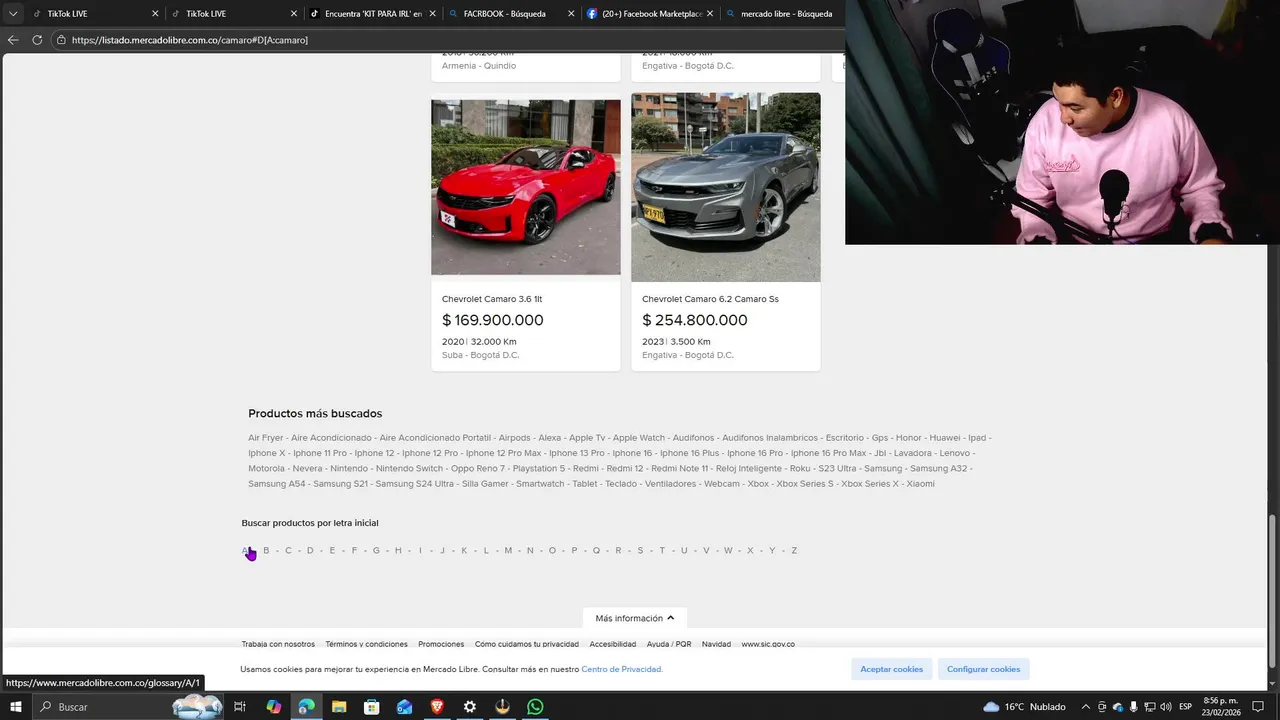Screen dimensions: 1280x720
Task: Open the red Chevrolet Camaro photo
Action: [526, 187]
